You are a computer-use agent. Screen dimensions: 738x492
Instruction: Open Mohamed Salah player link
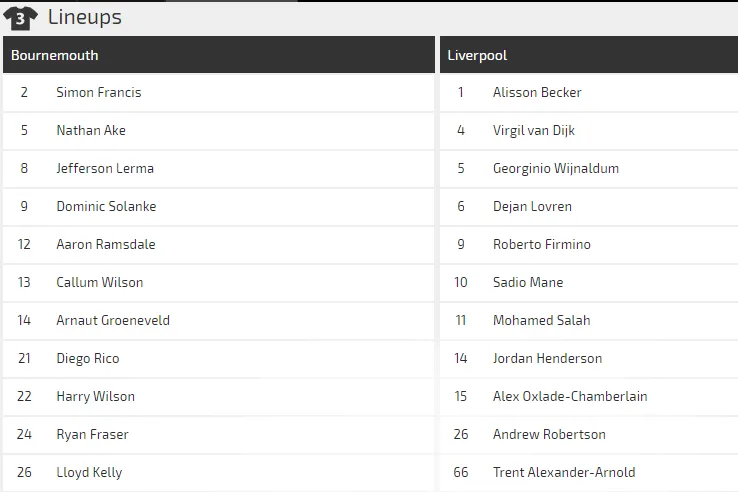point(542,320)
